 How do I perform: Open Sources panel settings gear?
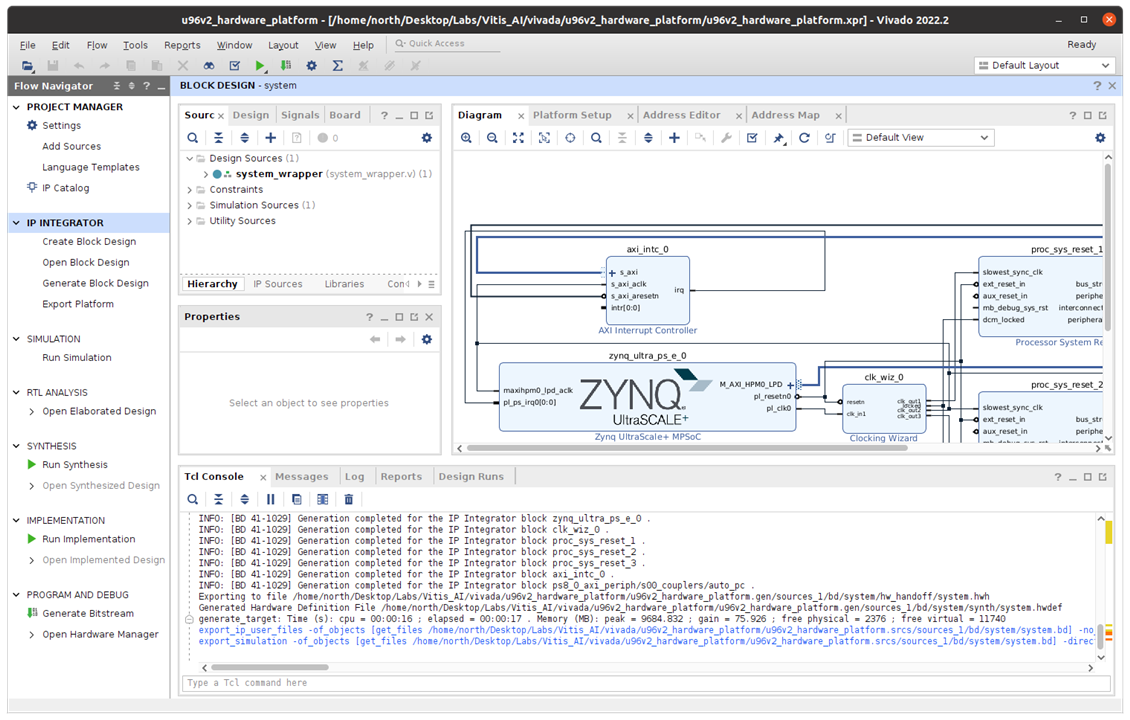(x=427, y=138)
